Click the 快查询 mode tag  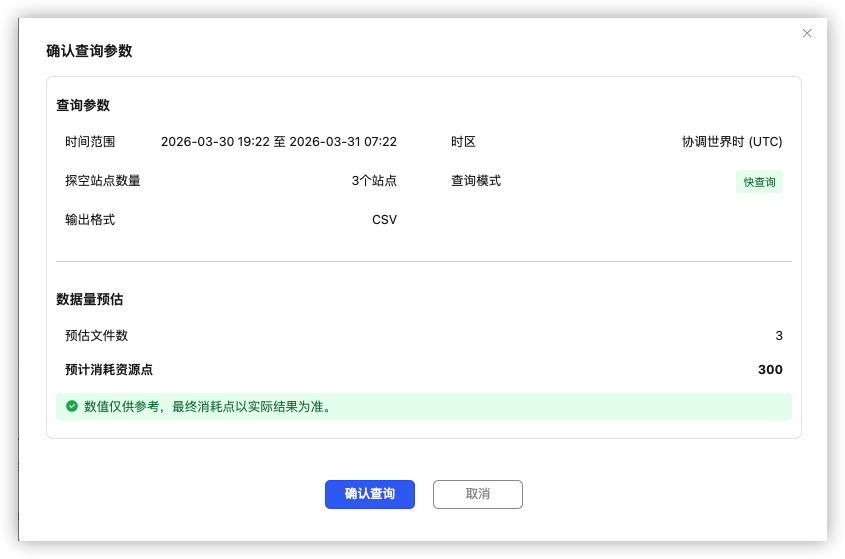(759, 182)
